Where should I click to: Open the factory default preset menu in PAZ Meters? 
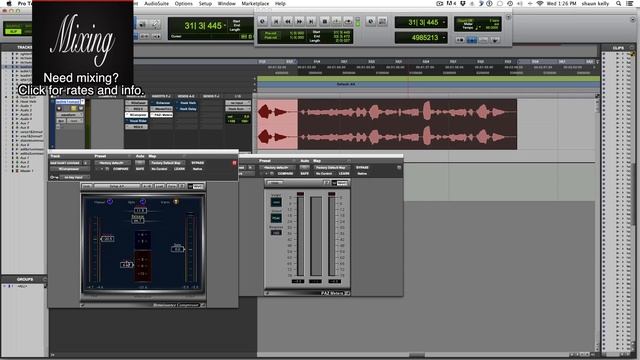pos(277,167)
